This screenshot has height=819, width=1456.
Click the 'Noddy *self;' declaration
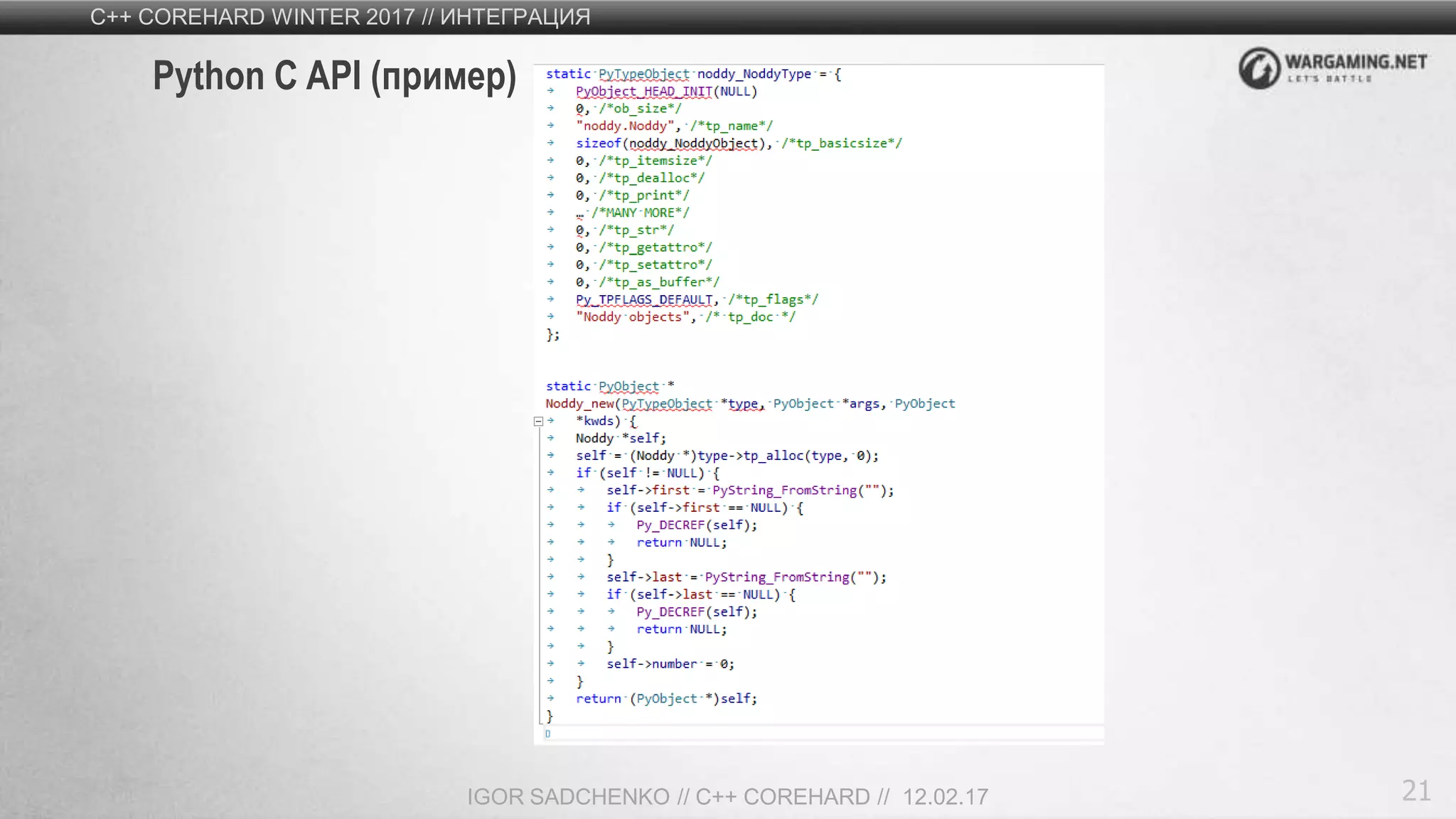(621, 439)
